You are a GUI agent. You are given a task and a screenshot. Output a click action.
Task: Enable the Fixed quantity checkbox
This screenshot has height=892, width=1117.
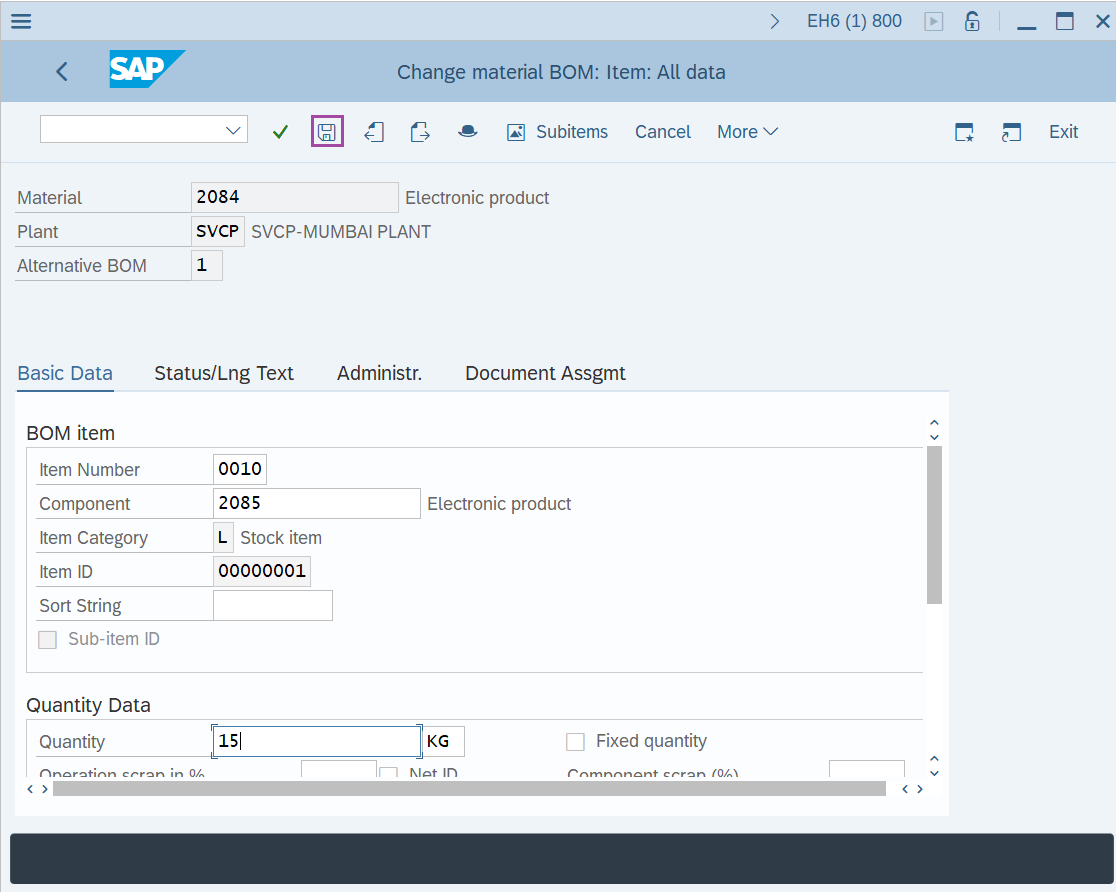[x=575, y=742]
